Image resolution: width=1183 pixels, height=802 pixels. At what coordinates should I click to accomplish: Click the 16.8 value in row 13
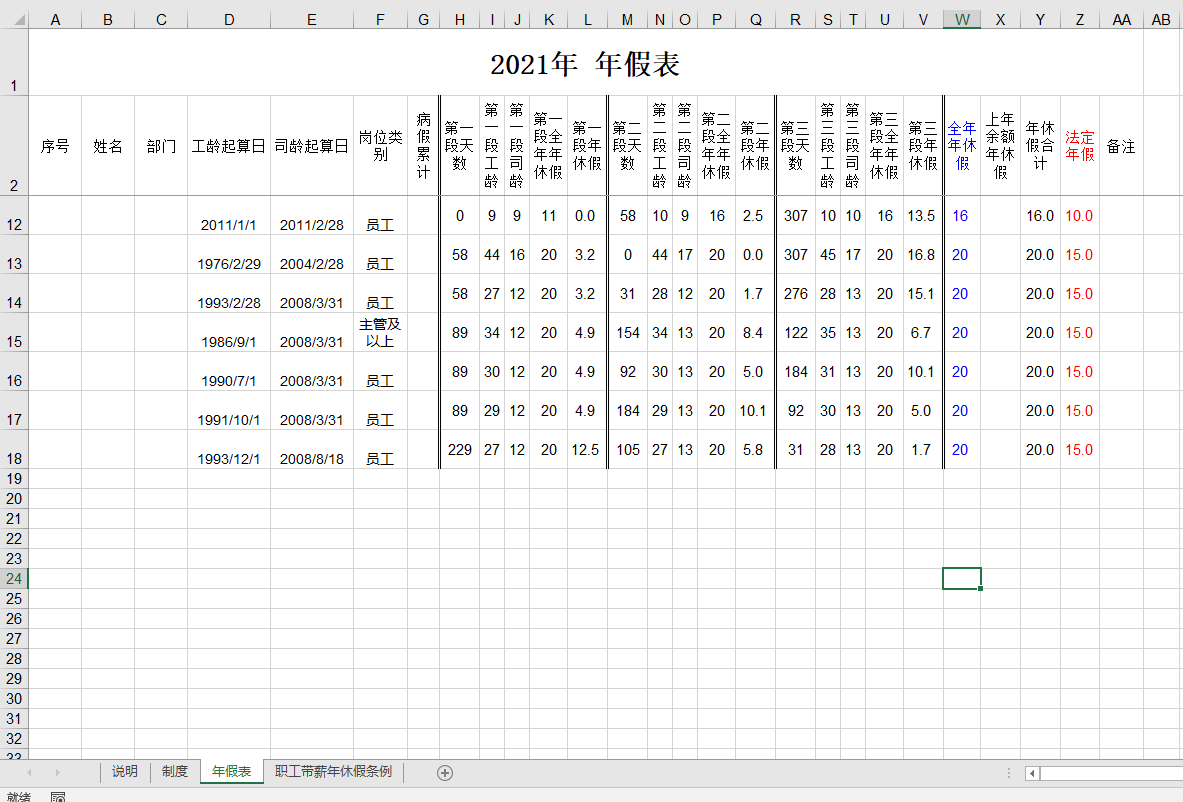921,255
